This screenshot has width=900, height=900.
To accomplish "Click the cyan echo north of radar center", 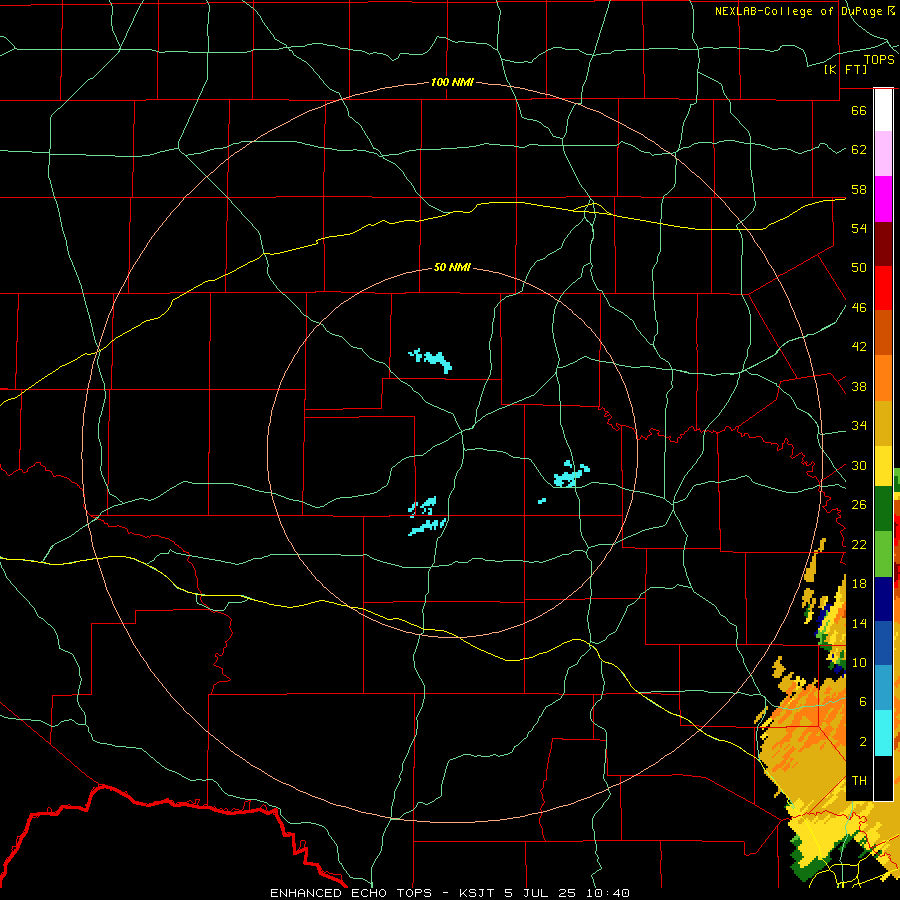I will 432,359.
